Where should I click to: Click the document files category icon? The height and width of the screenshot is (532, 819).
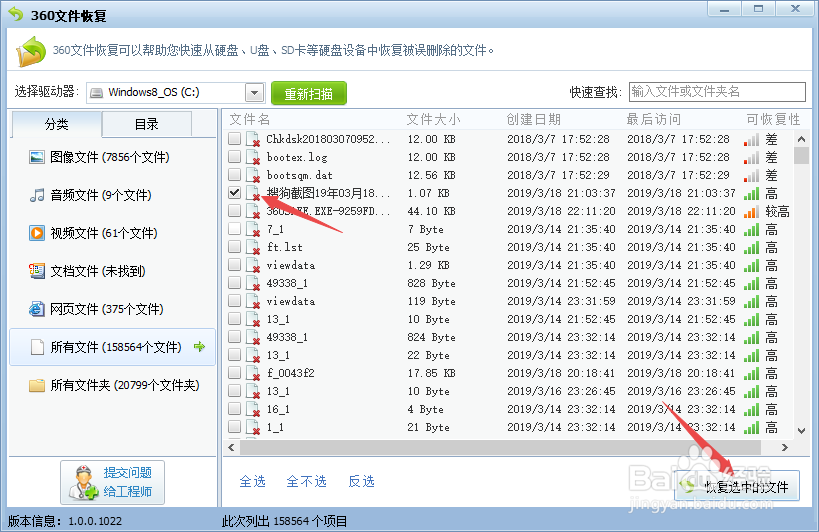pos(37,271)
